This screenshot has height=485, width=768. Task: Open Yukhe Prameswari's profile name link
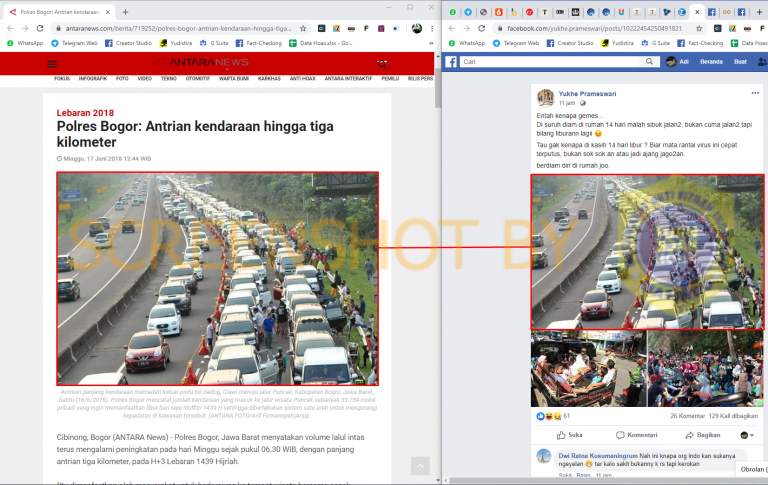coord(587,94)
